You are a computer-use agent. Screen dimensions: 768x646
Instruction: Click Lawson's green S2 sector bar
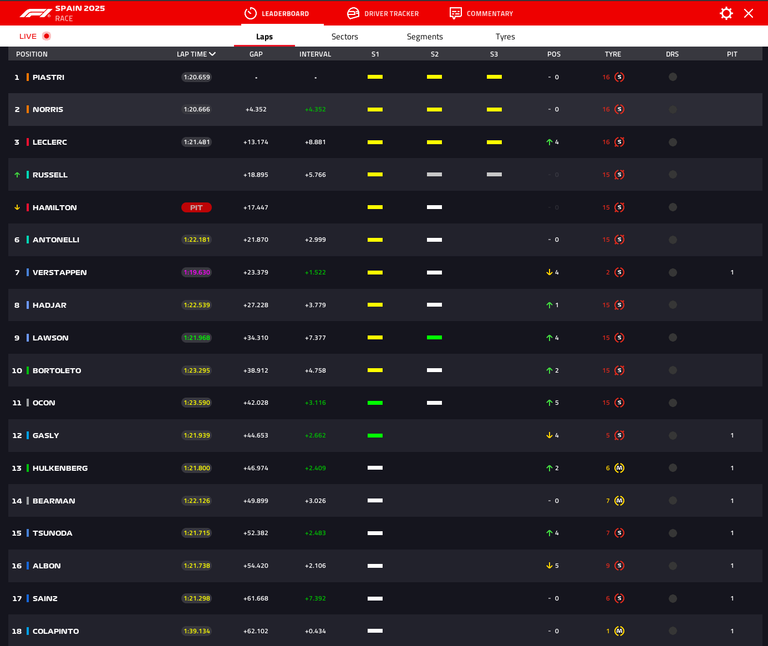coord(434,337)
